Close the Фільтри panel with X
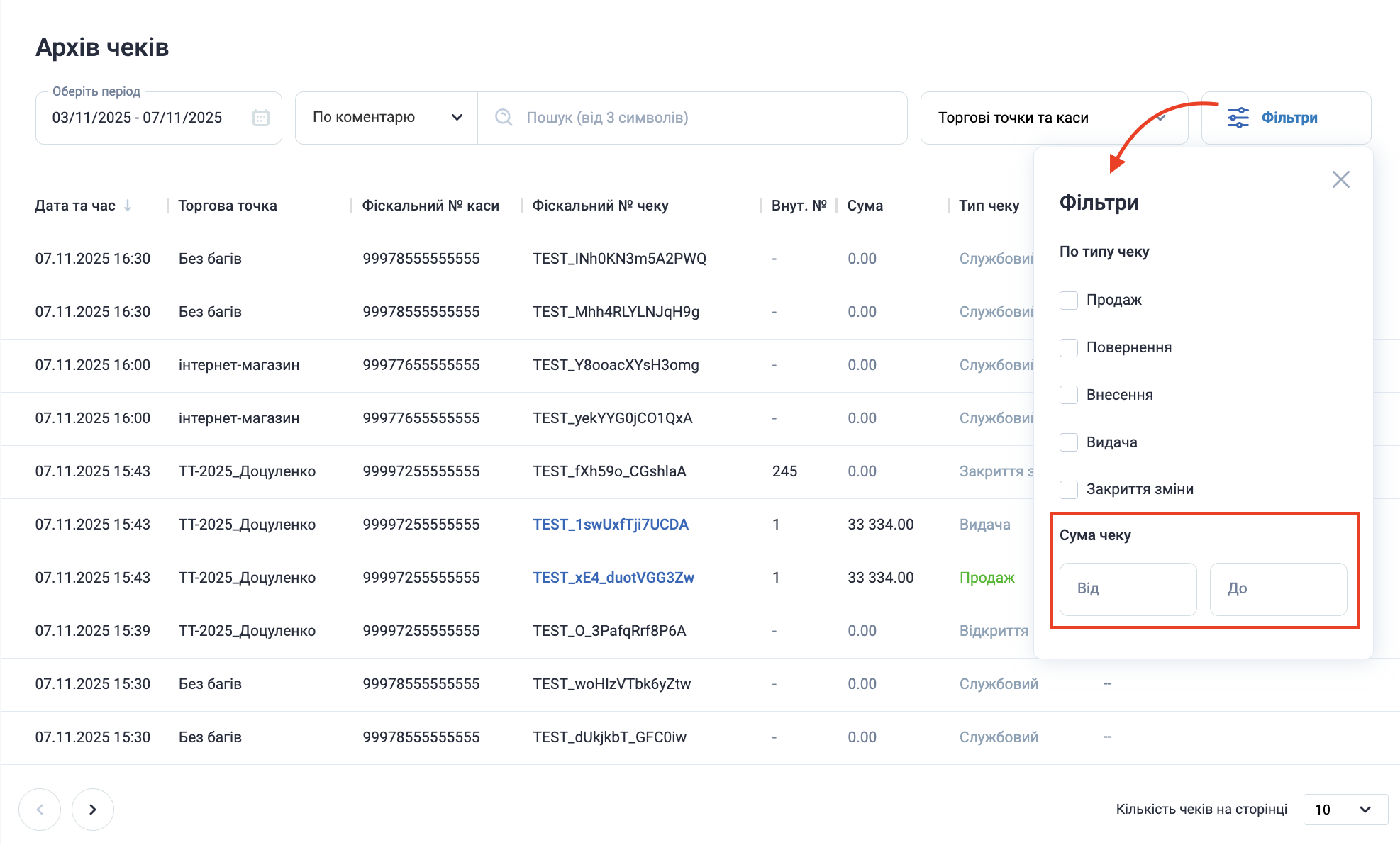 (1340, 179)
